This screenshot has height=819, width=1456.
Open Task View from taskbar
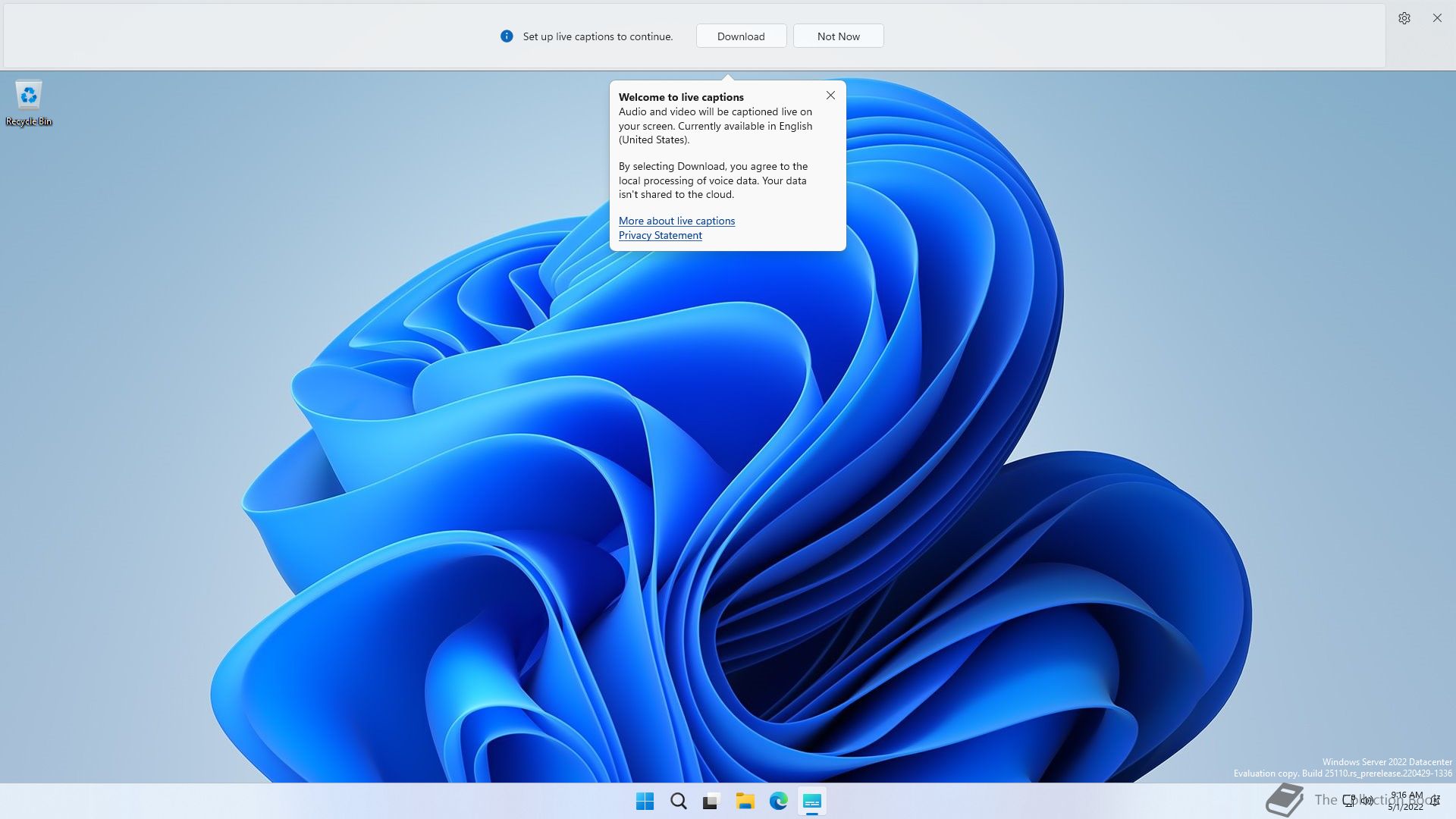711,801
